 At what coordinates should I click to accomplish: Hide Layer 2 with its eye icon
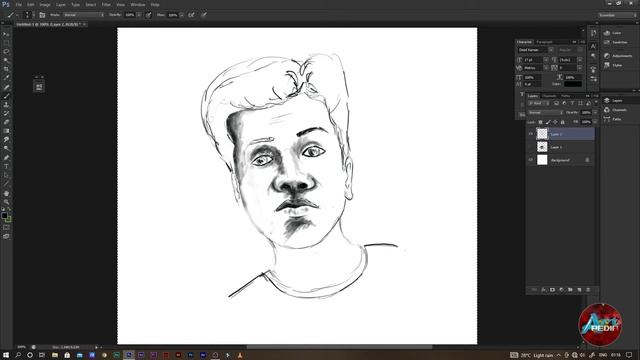point(531,133)
